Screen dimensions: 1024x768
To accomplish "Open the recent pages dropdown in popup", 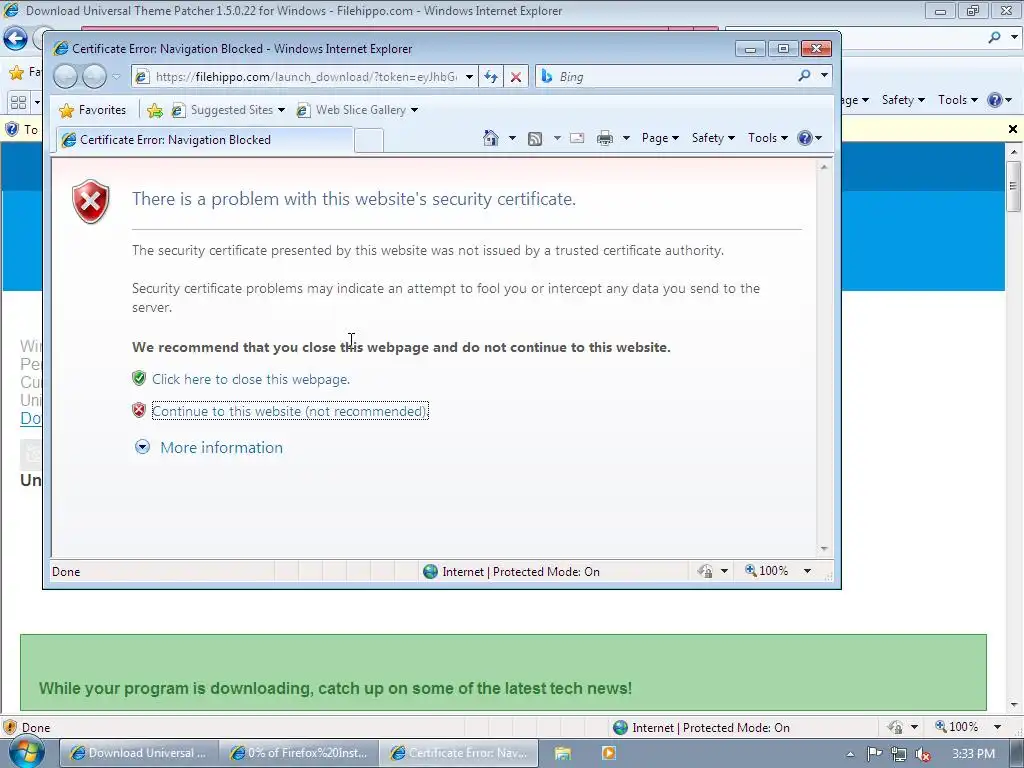I will [116, 77].
